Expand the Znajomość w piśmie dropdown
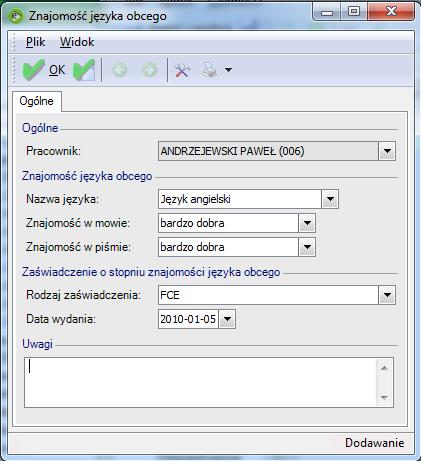421x461 pixels. (x=307, y=247)
